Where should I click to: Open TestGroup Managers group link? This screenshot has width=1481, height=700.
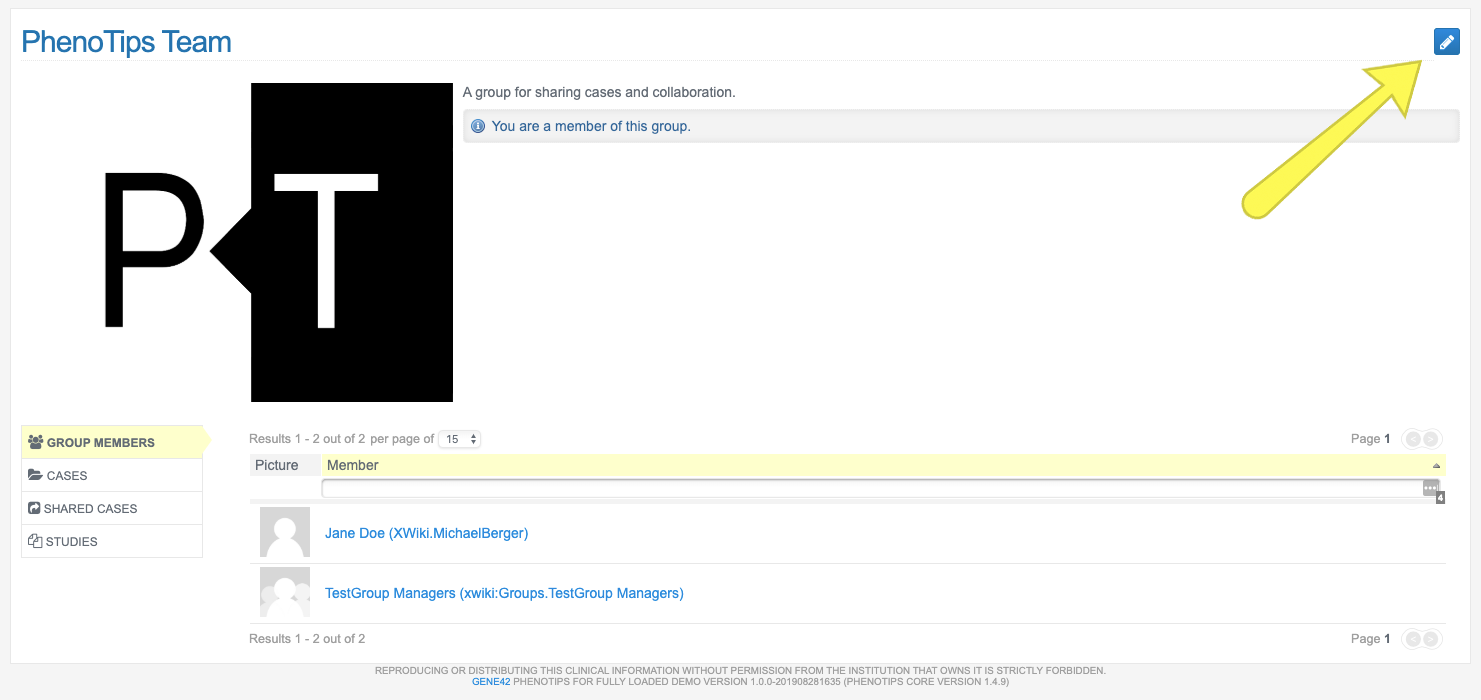pyautogui.click(x=504, y=593)
